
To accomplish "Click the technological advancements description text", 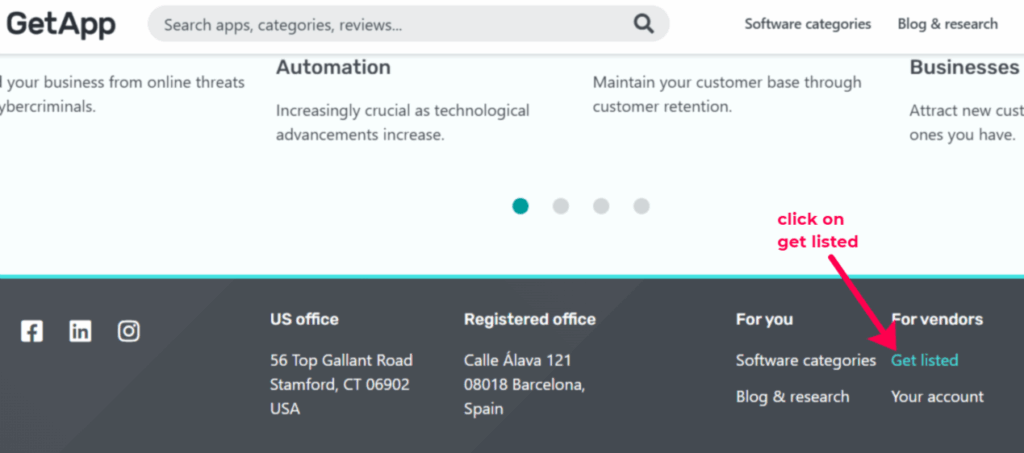I will pos(403,123).
